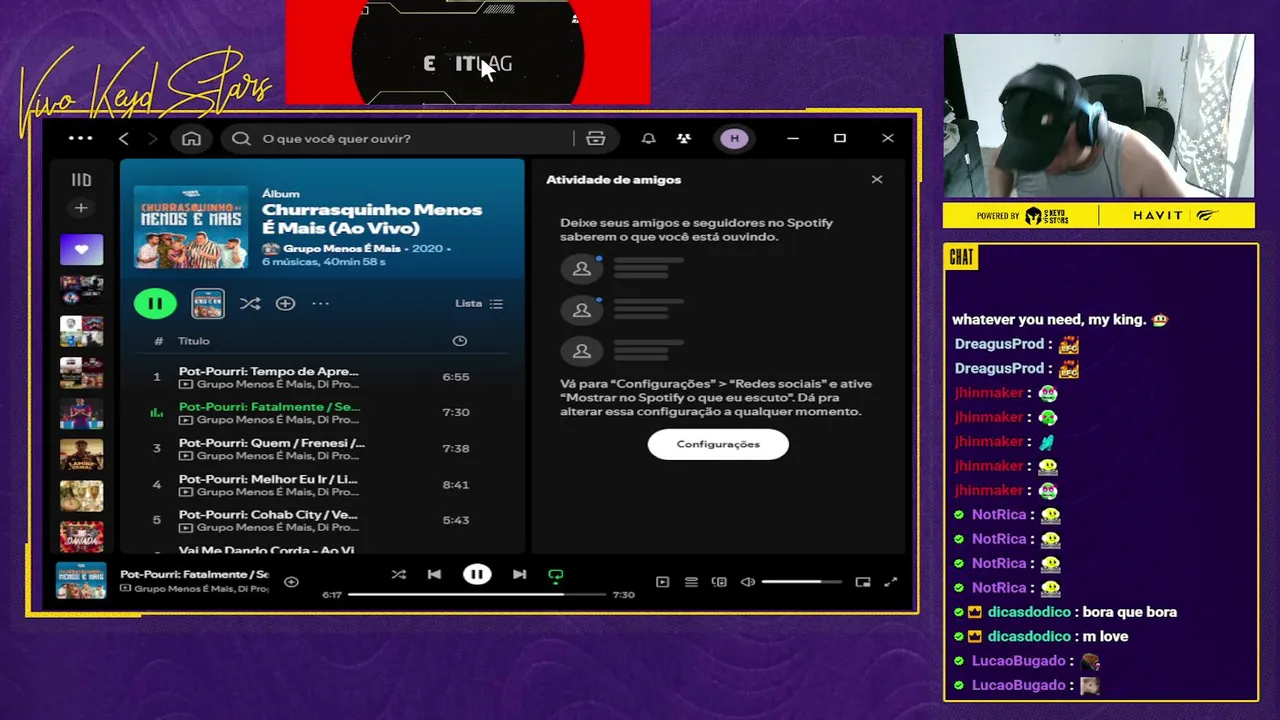This screenshot has height=720, width=1280.
Task: Skip to next track
Action: tap(519, 574)
